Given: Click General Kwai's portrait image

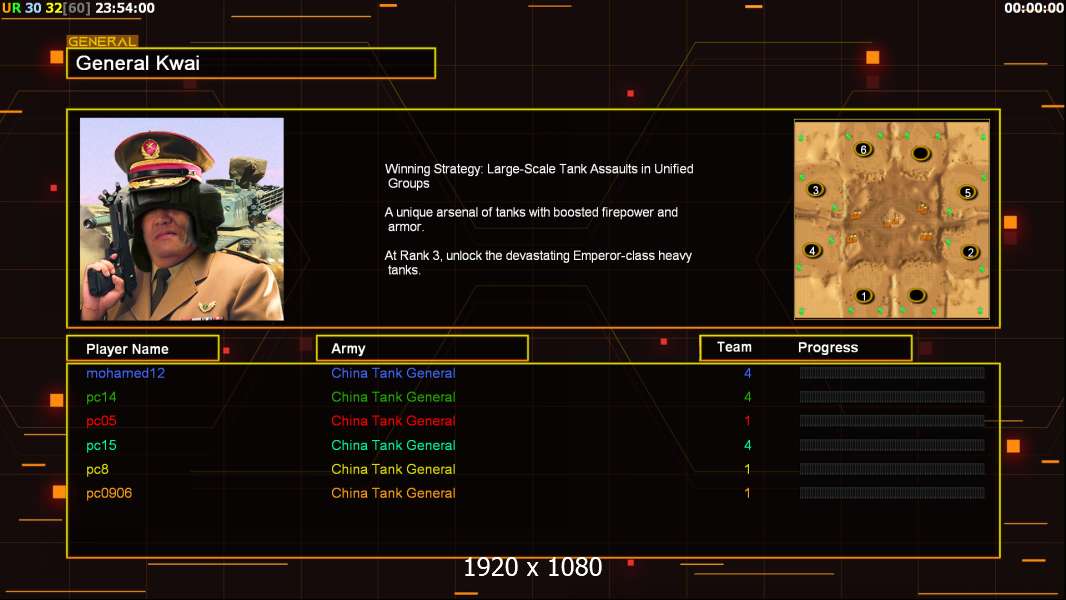Looking at the screenshot, I should coord(182,219).
